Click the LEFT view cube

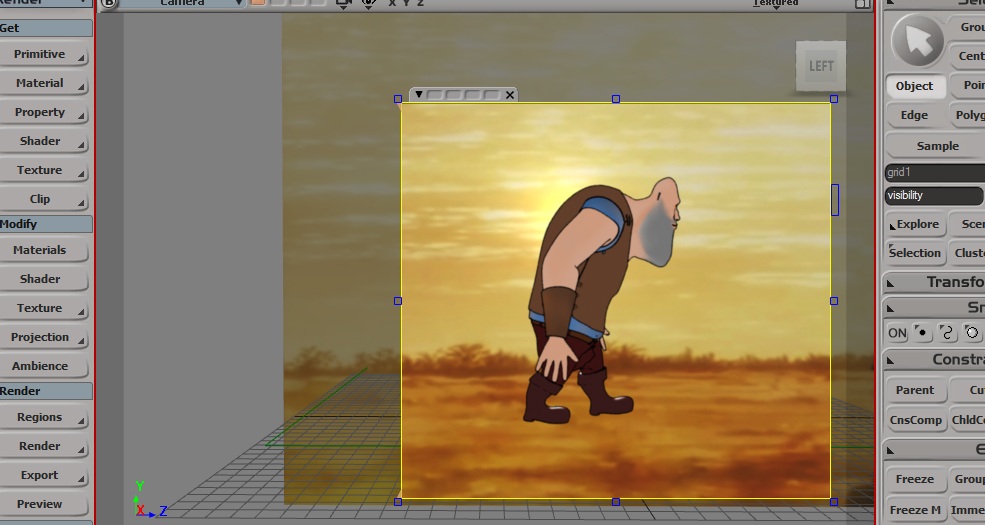pos(821,66)
